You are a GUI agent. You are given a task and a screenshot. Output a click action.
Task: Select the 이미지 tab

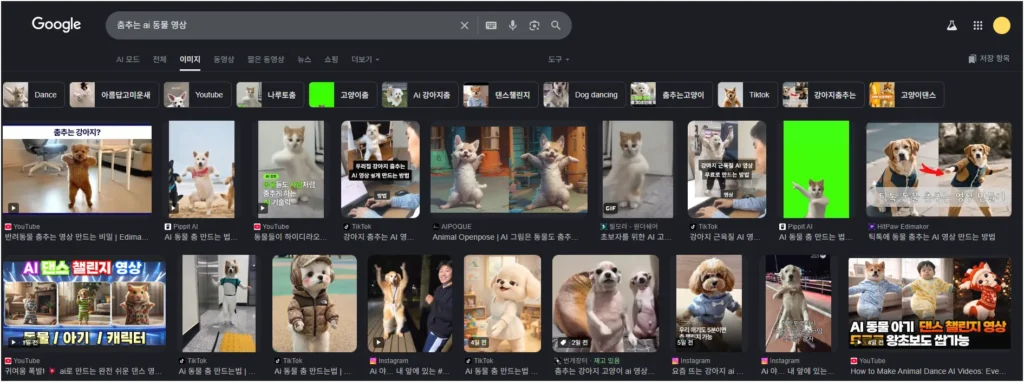[x=190, y=59]
